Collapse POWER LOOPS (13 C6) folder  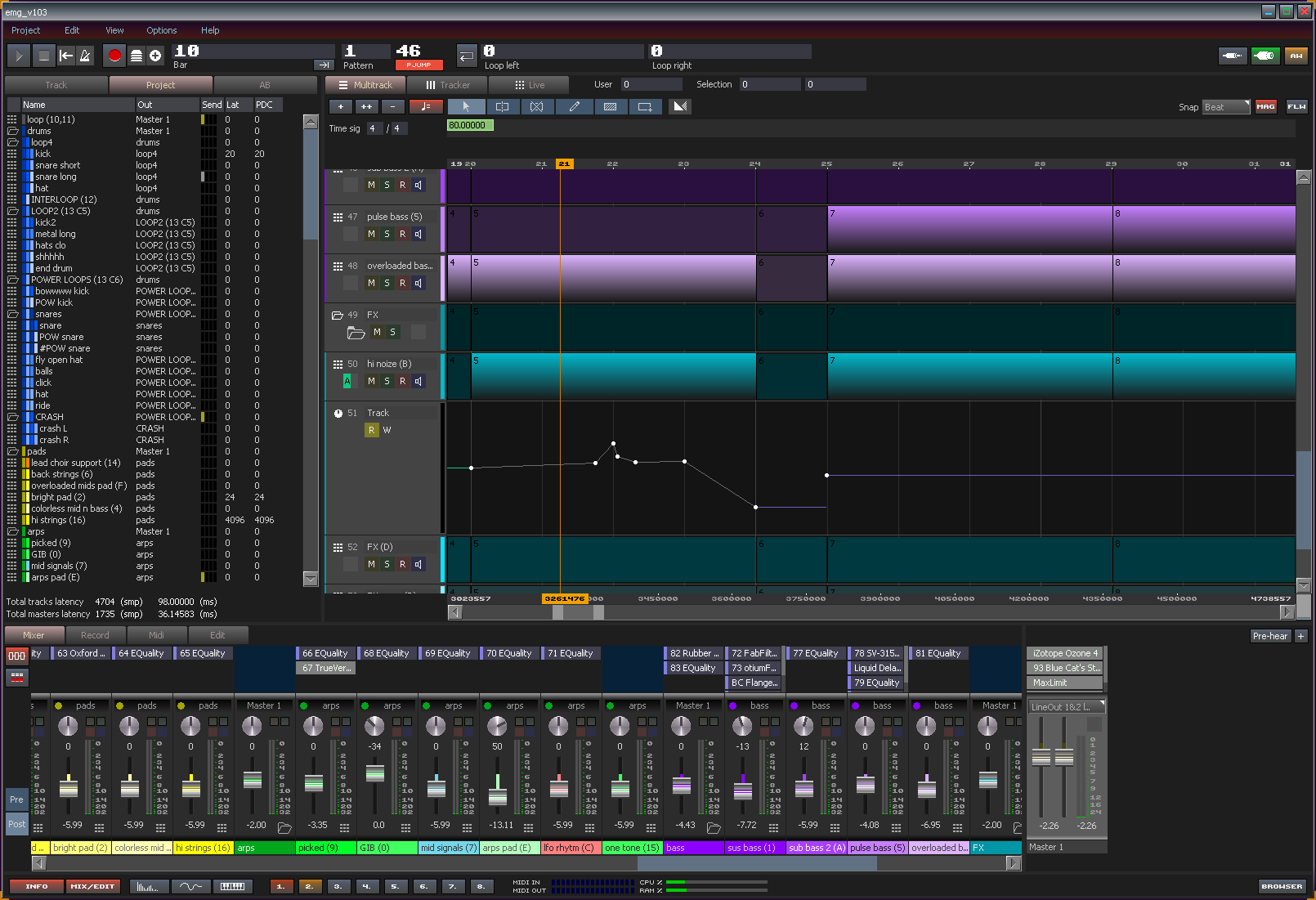tap(12, 280)
